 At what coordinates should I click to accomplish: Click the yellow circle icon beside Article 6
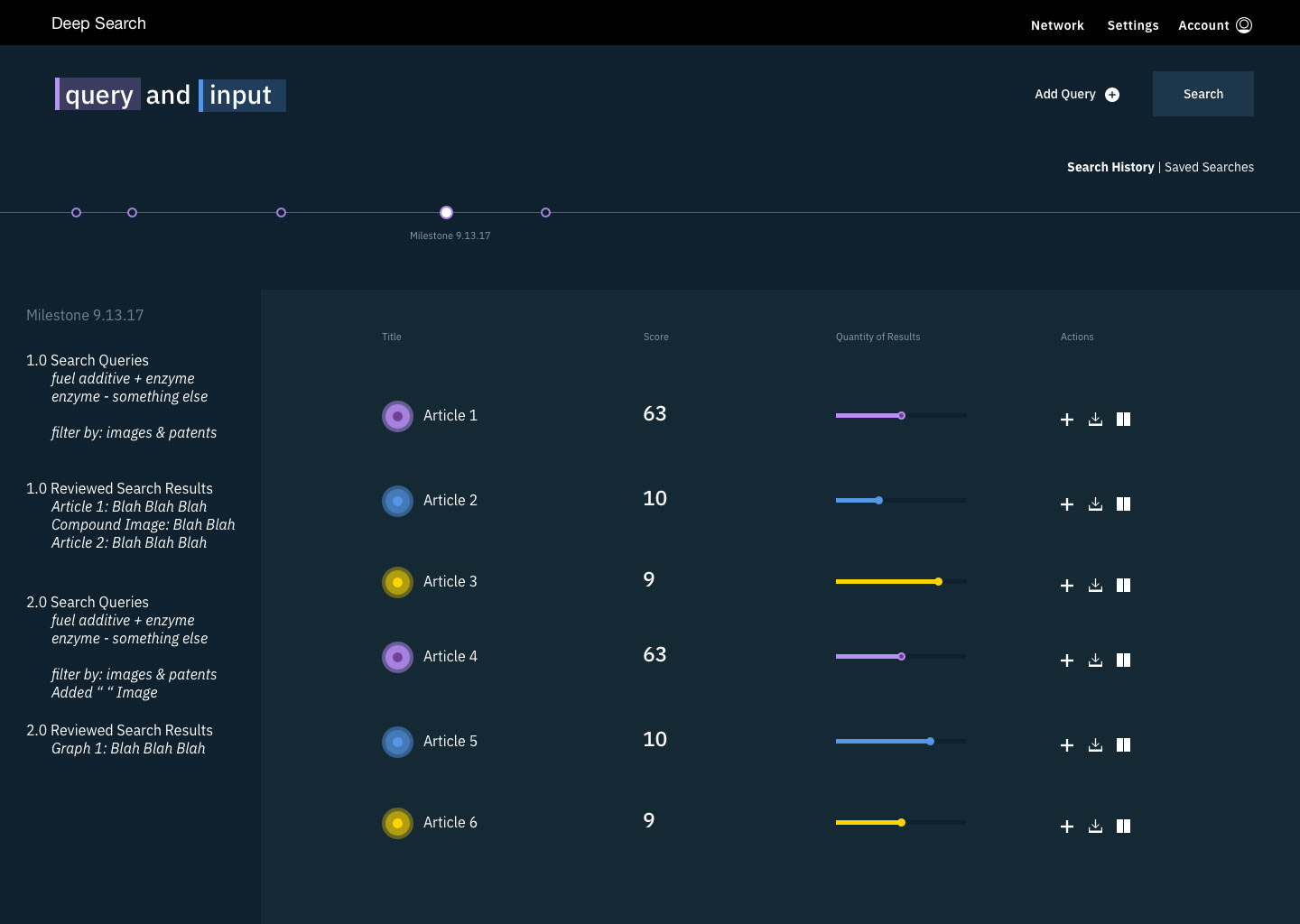397,823
